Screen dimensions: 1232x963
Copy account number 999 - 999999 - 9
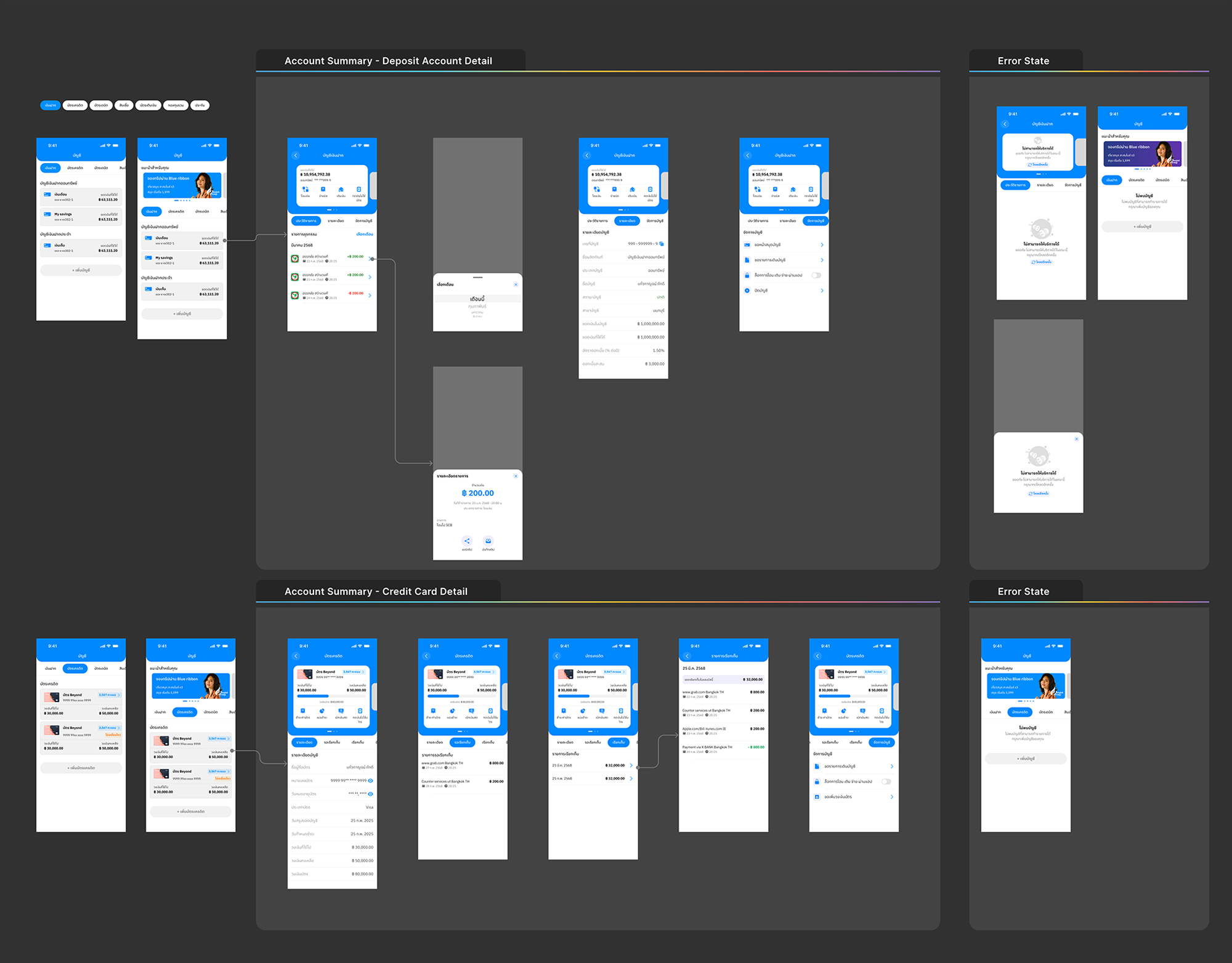point(662,244)
